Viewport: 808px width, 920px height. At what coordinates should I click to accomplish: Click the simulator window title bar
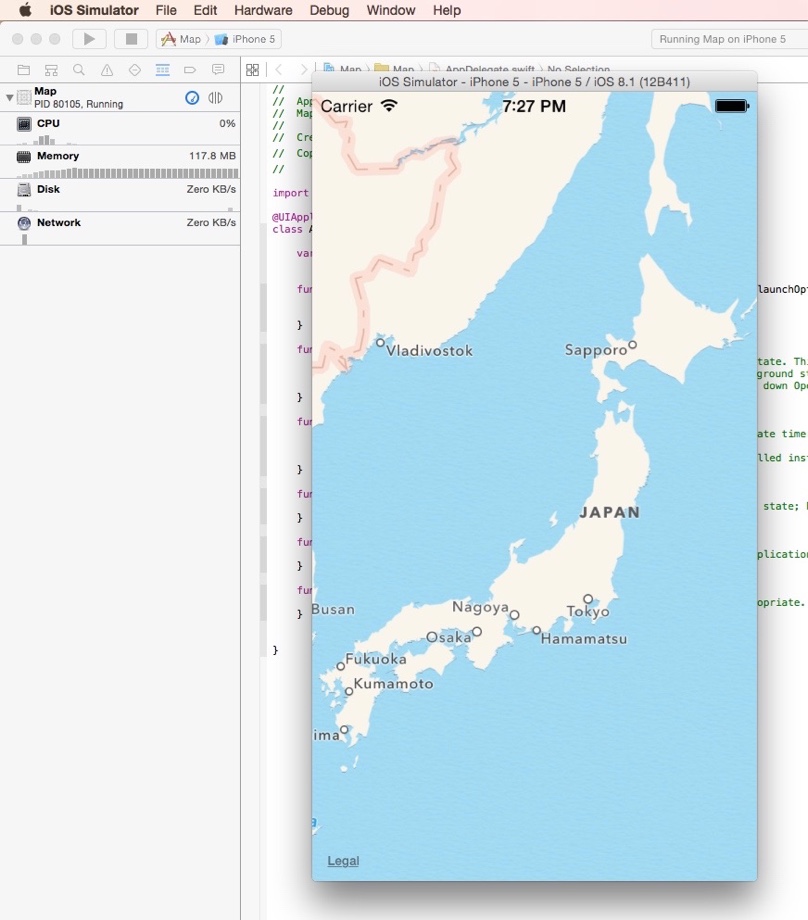coord(534,82)
